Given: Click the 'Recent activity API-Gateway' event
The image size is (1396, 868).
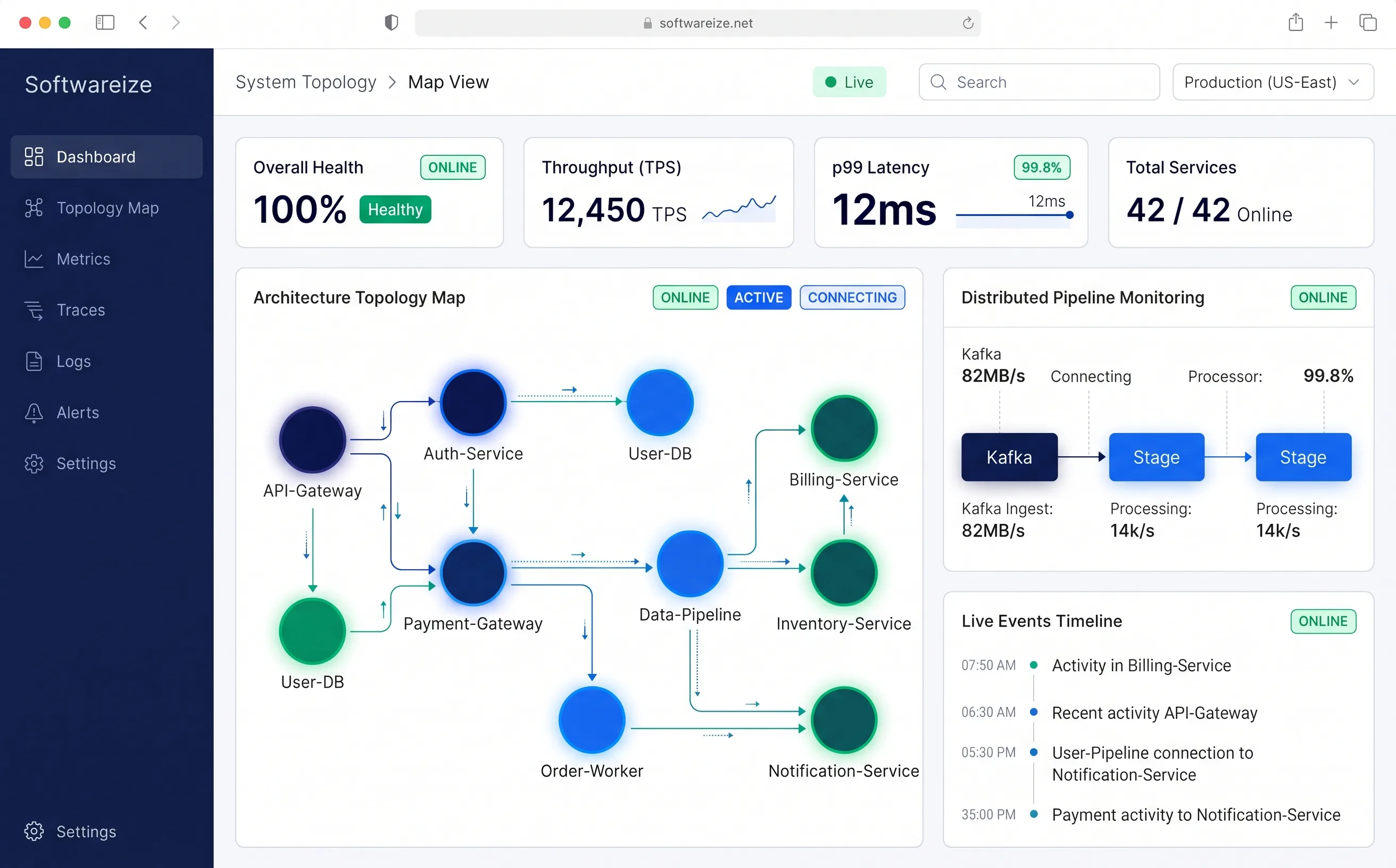Looking at the screenshot, I should pos(1154,713).
